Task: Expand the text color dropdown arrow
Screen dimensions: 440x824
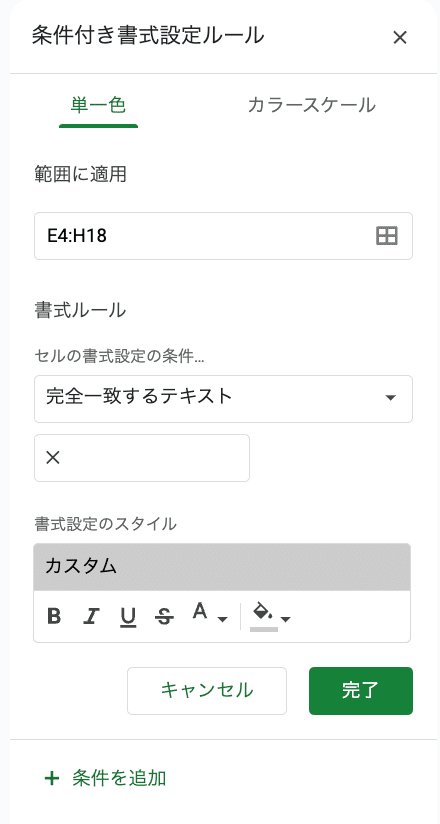Action: tap(222, 620)
